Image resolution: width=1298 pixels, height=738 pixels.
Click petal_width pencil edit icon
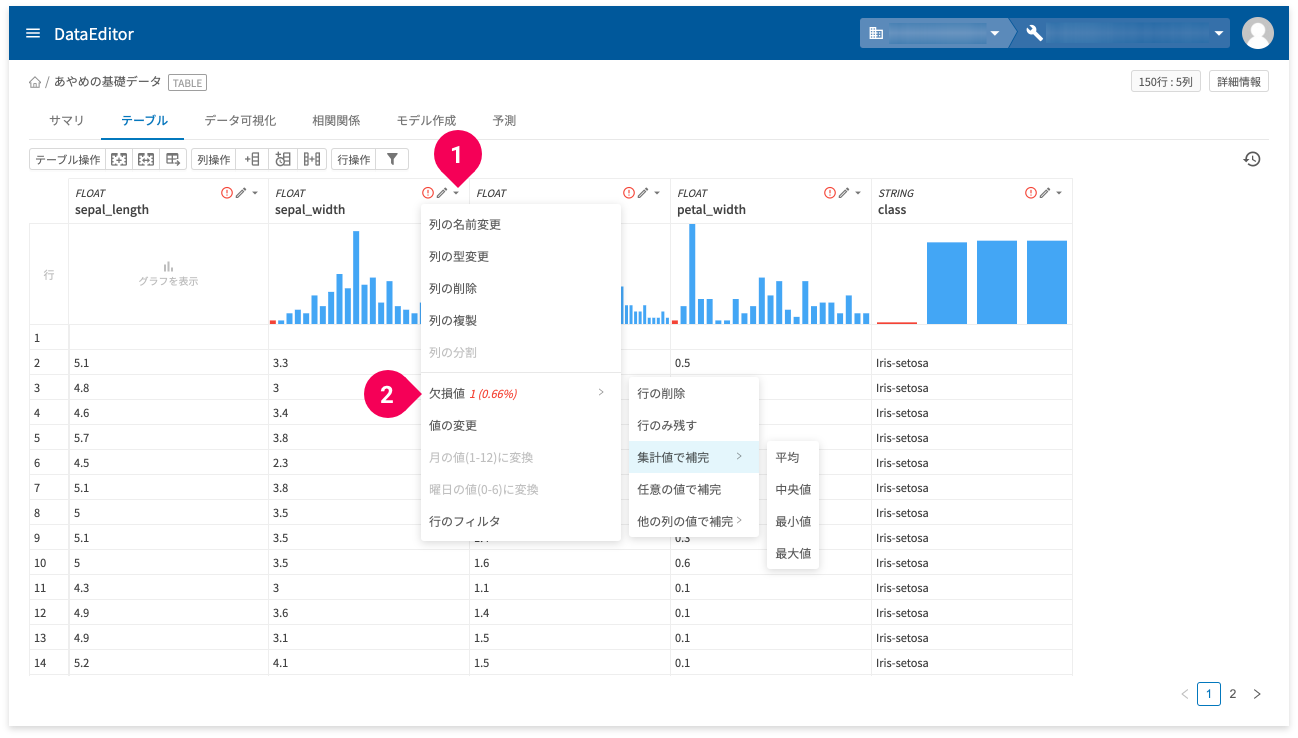(x=844, y=193)
